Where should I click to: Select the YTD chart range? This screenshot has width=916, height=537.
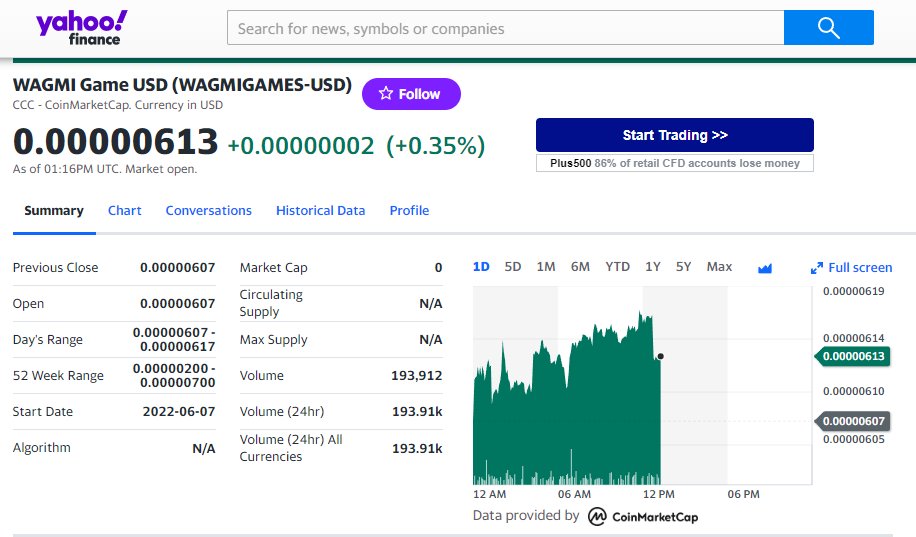617,267
